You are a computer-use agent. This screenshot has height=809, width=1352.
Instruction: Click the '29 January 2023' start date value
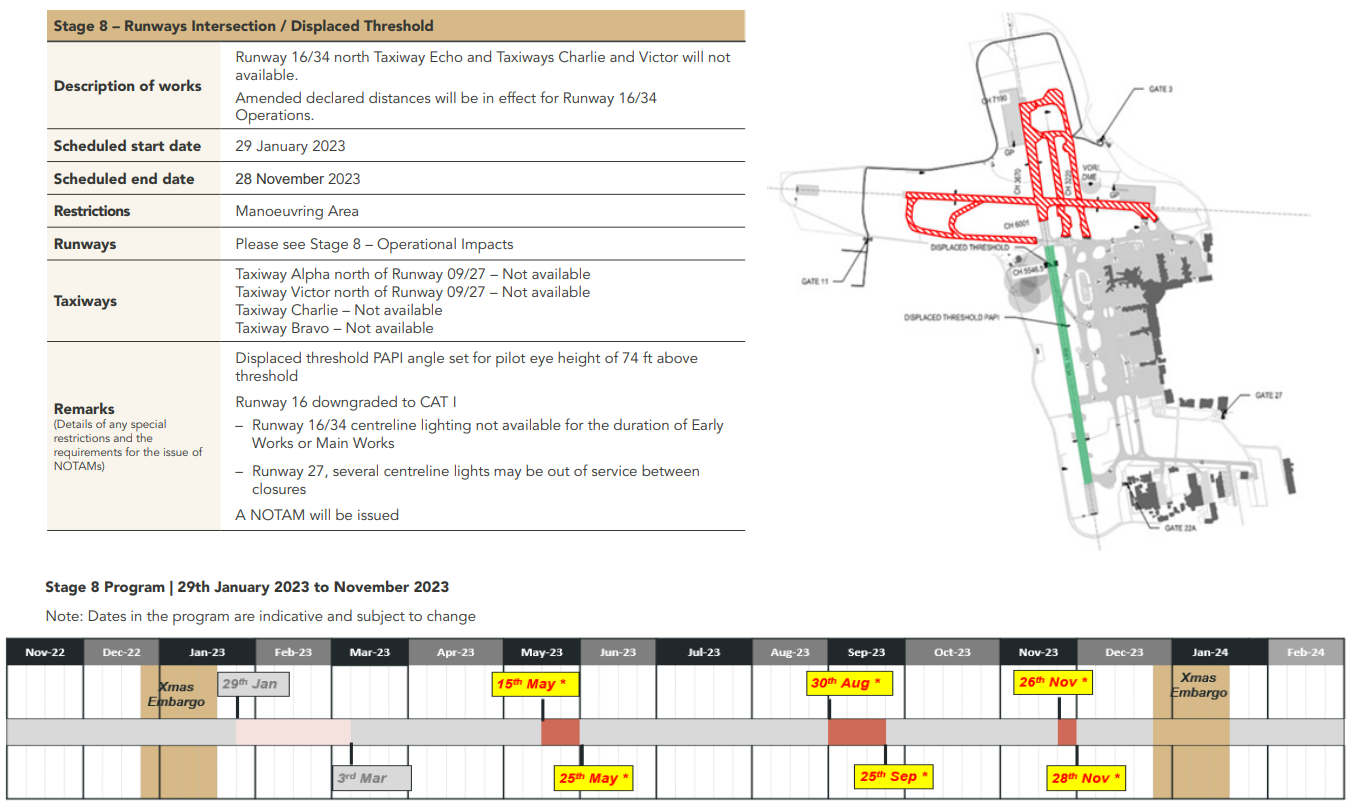290,146
